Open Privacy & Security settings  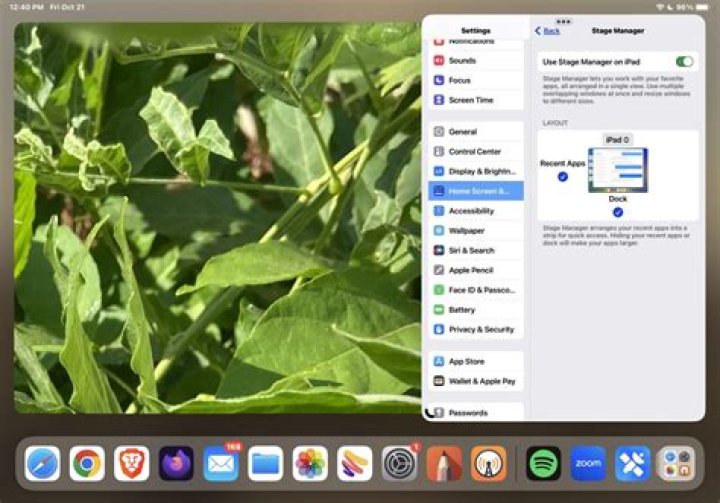point(476,329)
